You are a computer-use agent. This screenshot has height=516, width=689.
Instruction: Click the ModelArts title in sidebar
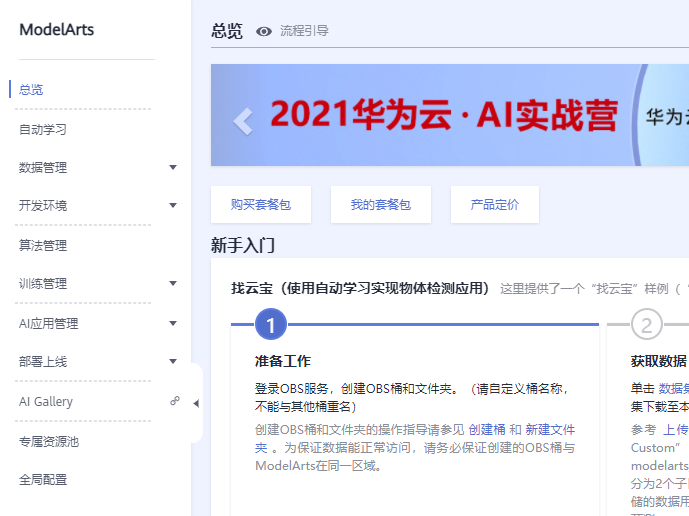click(57, 29)
